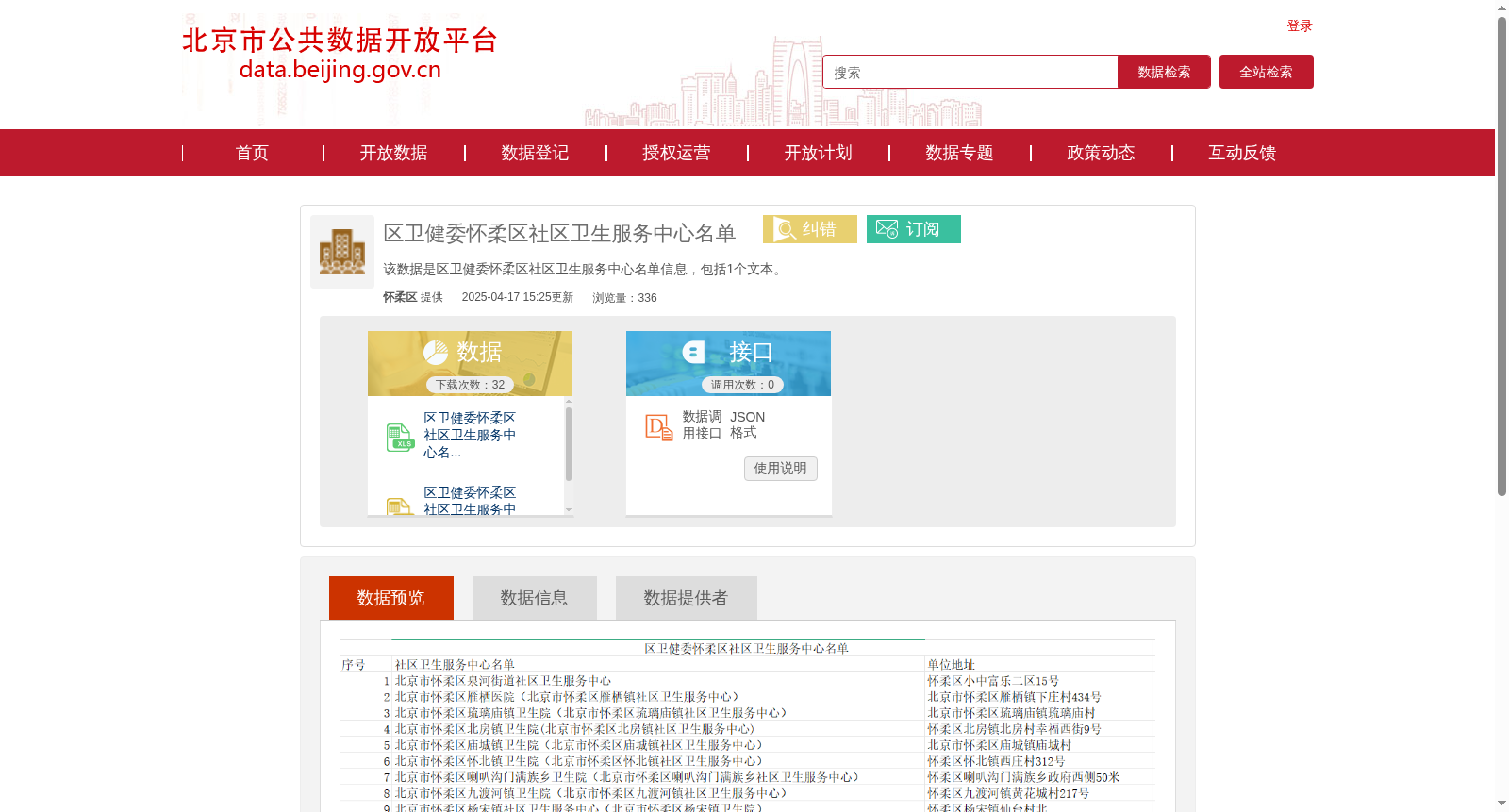Click the 登录 login link
Viewport: 1509px width, 812px height.
pyautogui.click(x=1300, y=26)
